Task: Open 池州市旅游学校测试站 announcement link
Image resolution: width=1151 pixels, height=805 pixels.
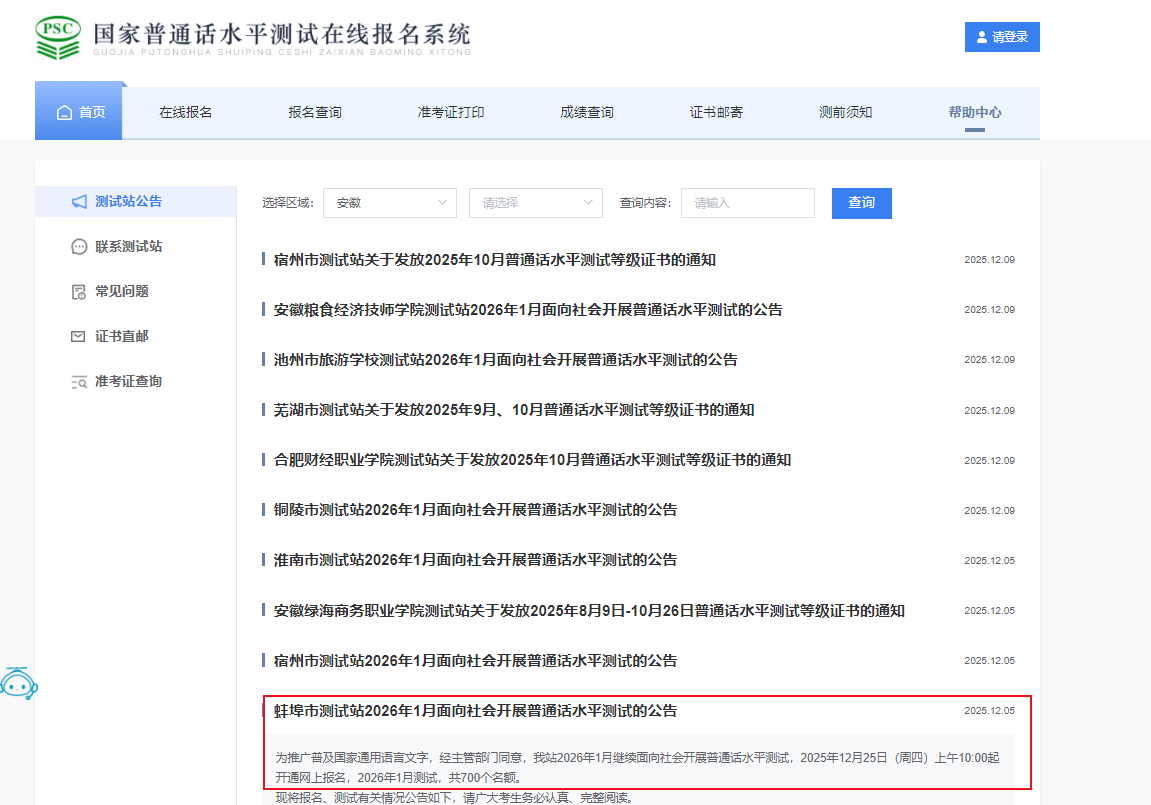Action: tap(505, 360)
